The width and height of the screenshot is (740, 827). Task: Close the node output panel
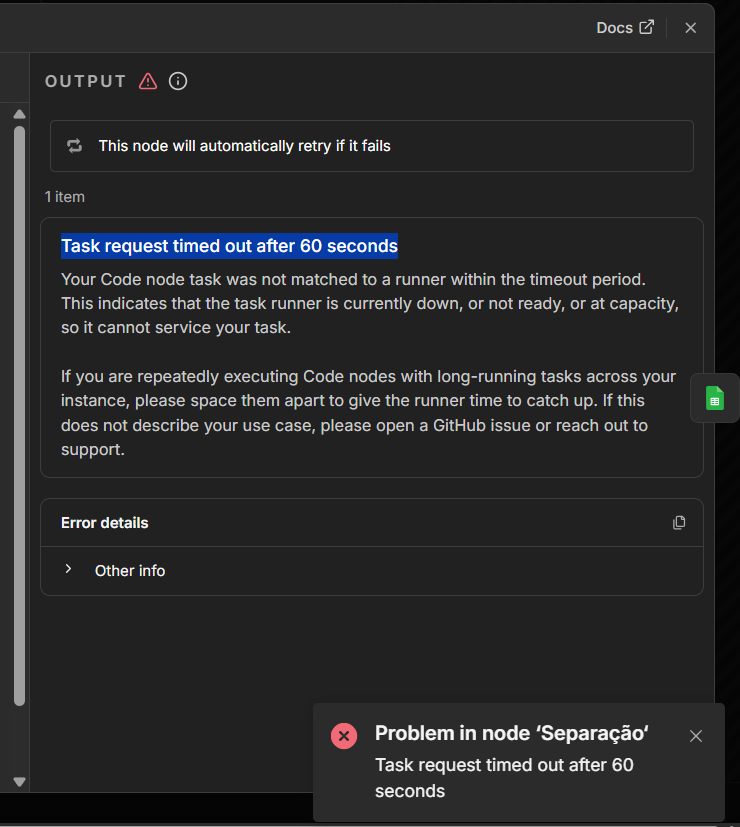690,28
